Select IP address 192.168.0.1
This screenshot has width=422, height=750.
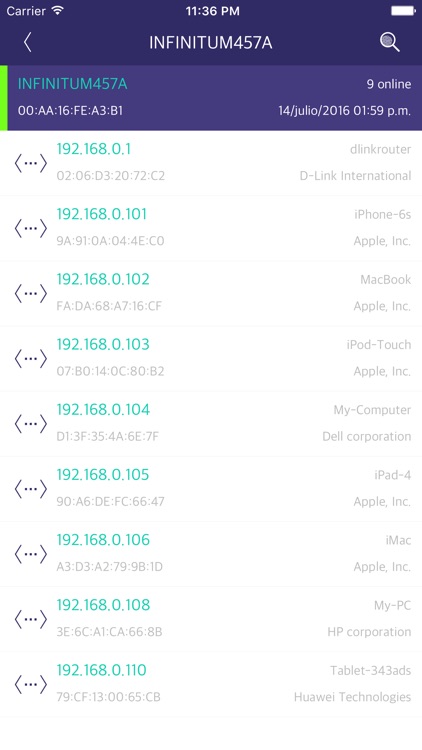(94, 149)
